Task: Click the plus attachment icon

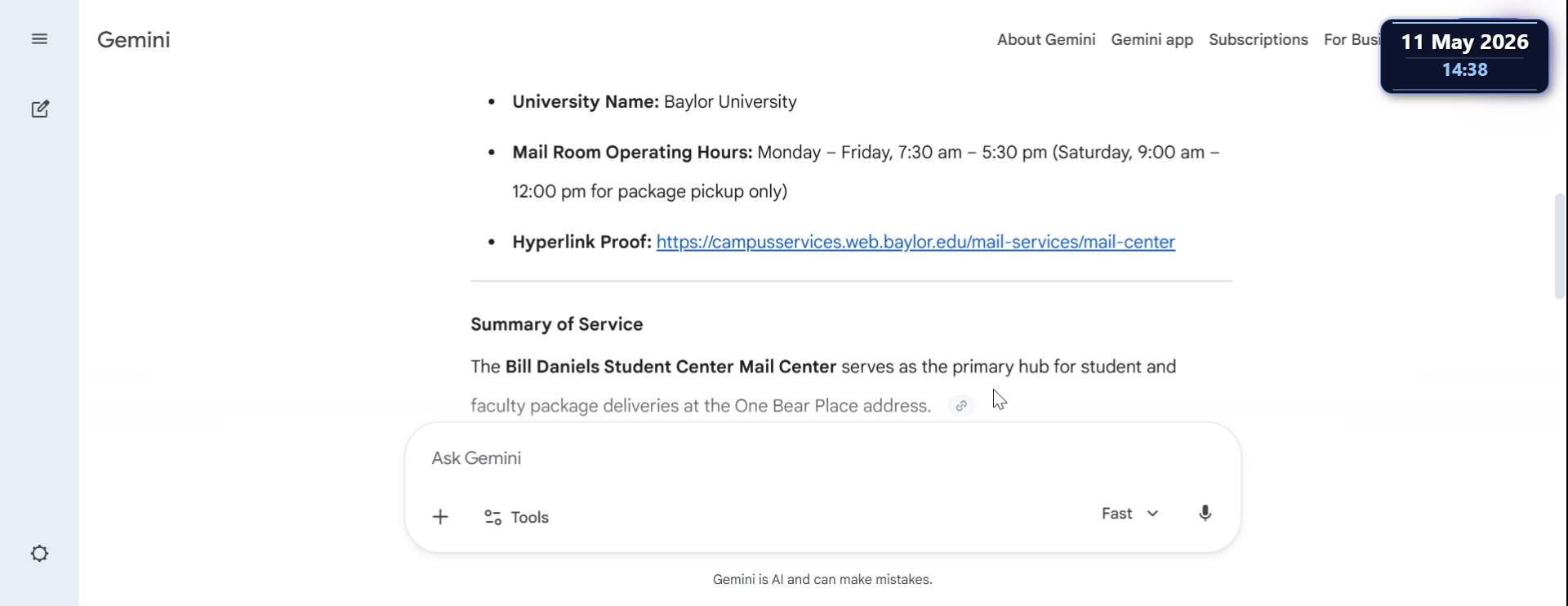Action: tap(440, 517)
